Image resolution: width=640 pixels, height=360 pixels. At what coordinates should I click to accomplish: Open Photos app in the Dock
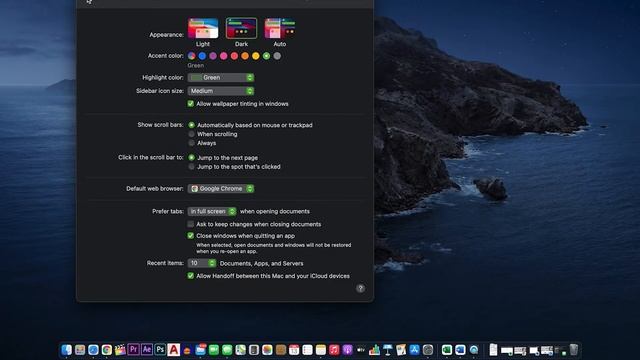[267, 350]
